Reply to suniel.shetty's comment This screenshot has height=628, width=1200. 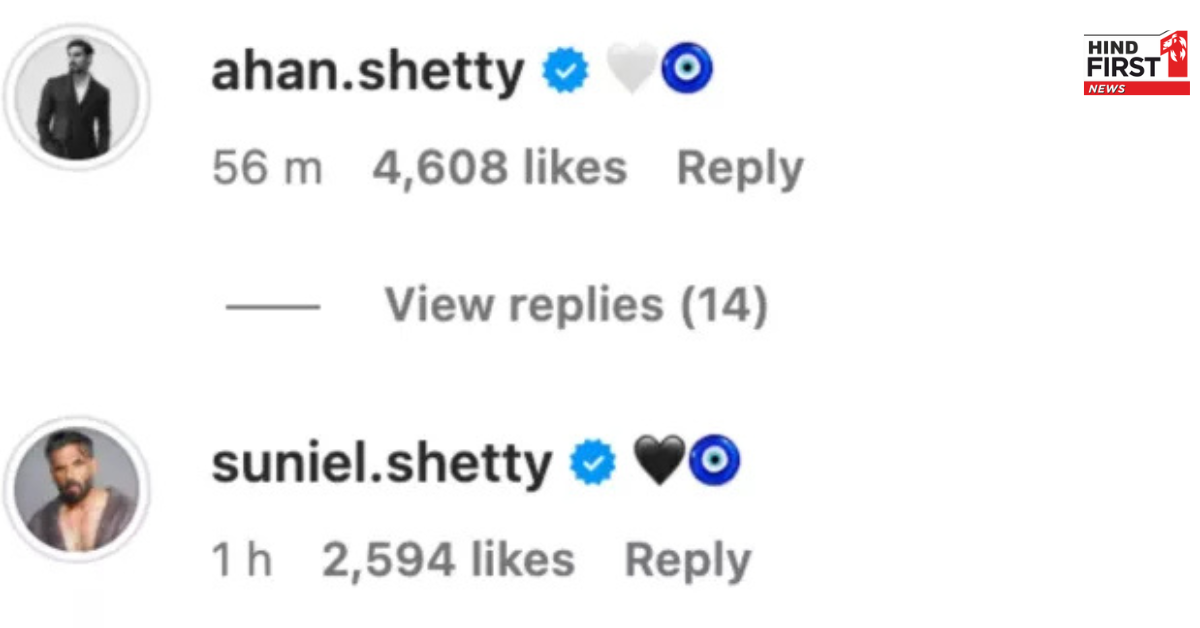(687, 561)
